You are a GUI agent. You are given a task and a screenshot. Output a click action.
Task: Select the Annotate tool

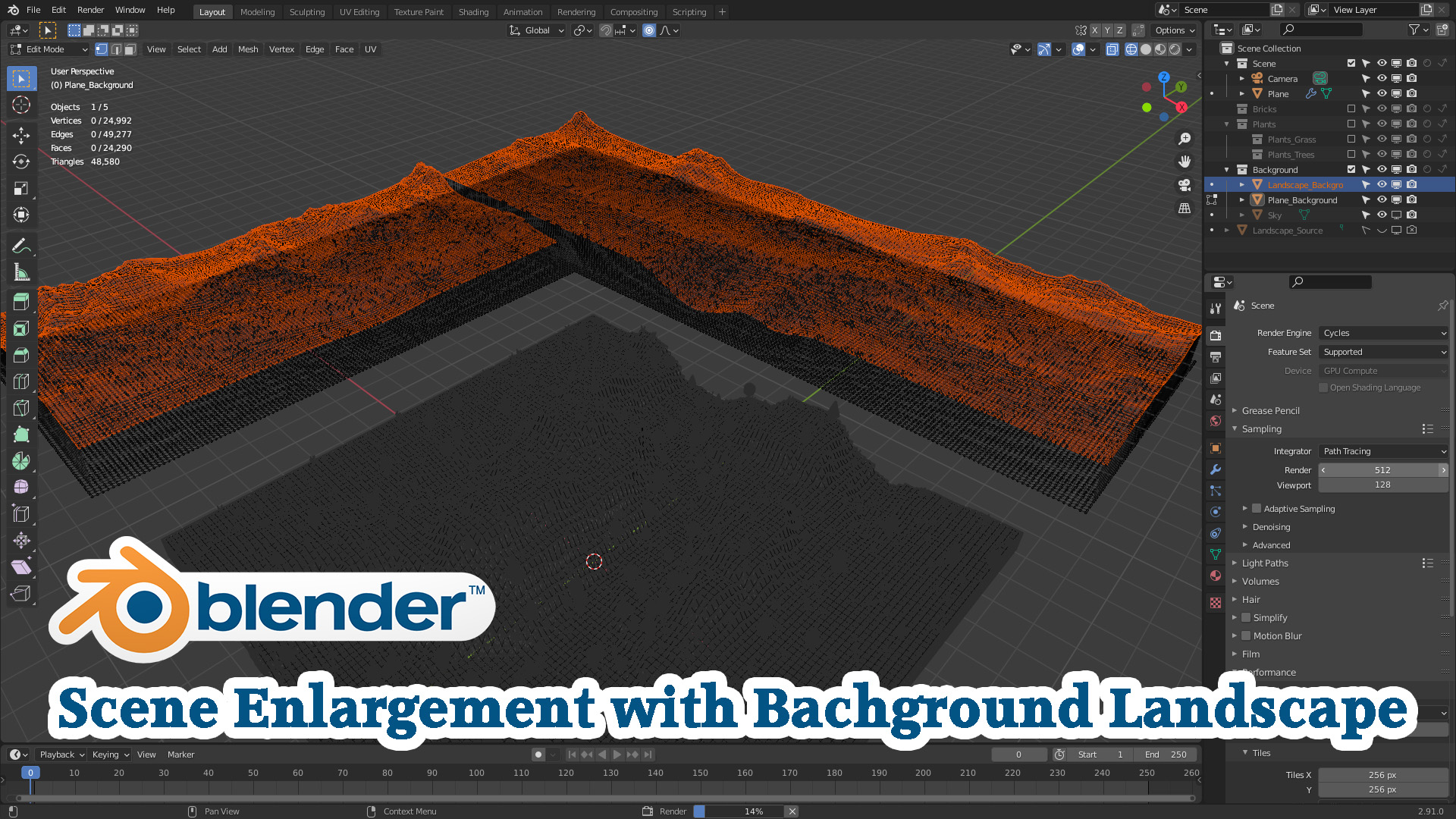(x=21, y=246)
